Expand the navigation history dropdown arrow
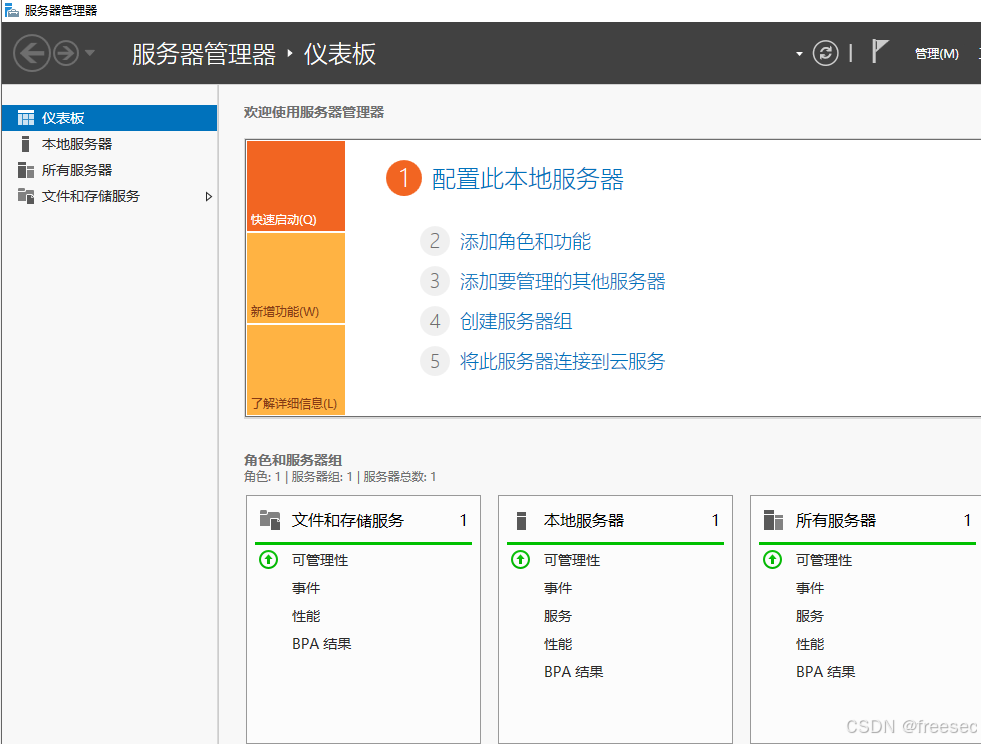This screenshot has height=744, width=981. pos(90,53)
